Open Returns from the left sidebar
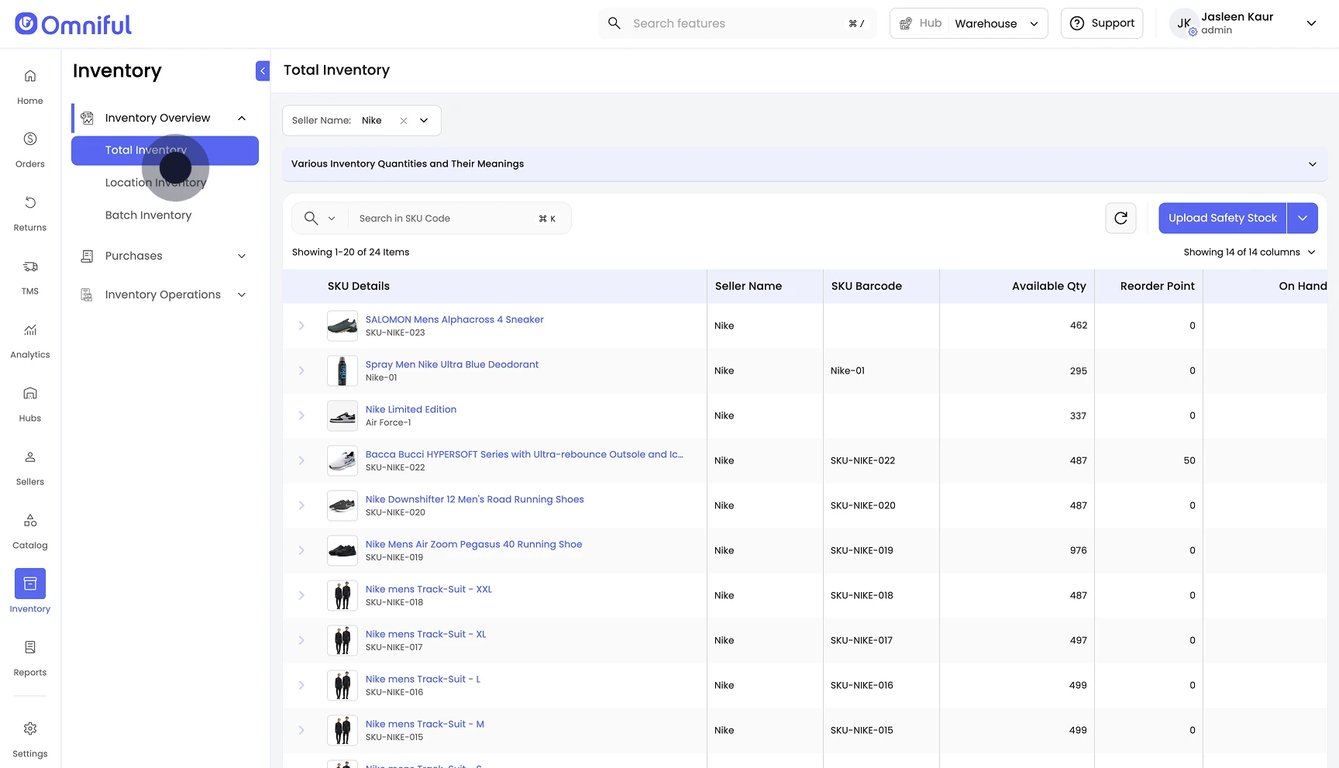This screenshot has width=1339, height=768. pos(30,213)
